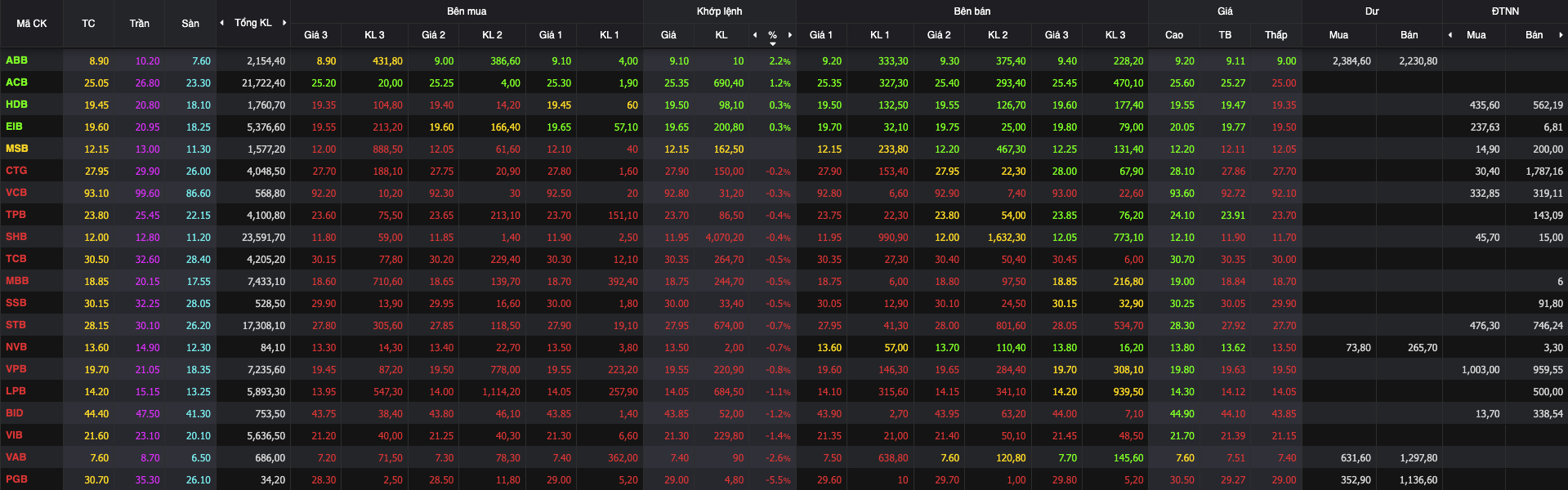This screenshot has width=1568, height=490.
Task: Click the right arrow beside Tổng KL header
Action: click(x=284, y=23)
